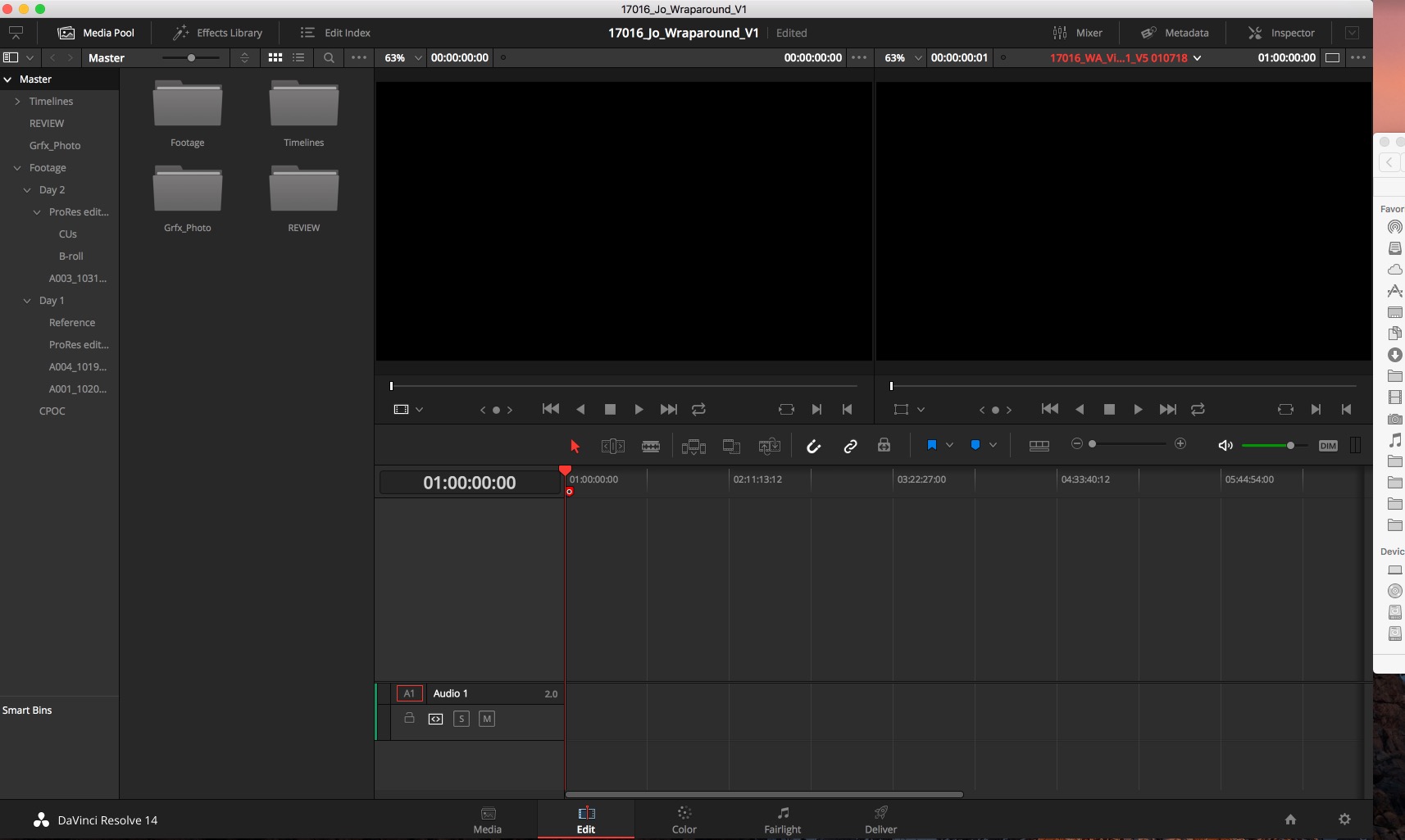Image resolution: width=1405 pixels, height=840 pixels.
Task: Solo the Audio 1 track
Action: (462, 719)
